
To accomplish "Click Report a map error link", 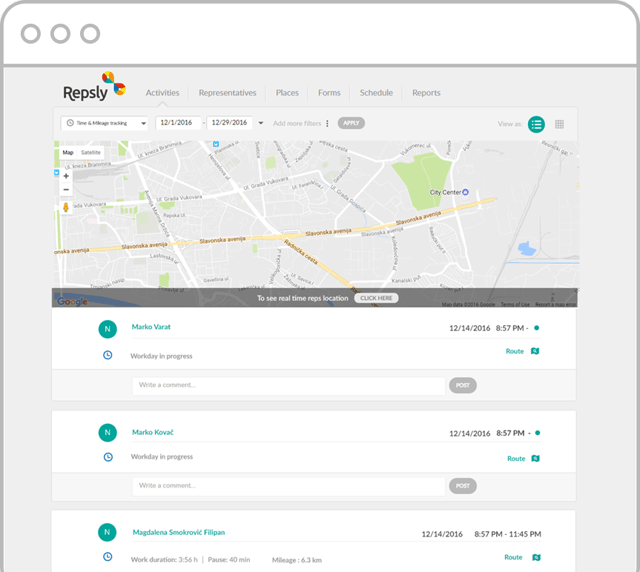I will click(556, 305).
